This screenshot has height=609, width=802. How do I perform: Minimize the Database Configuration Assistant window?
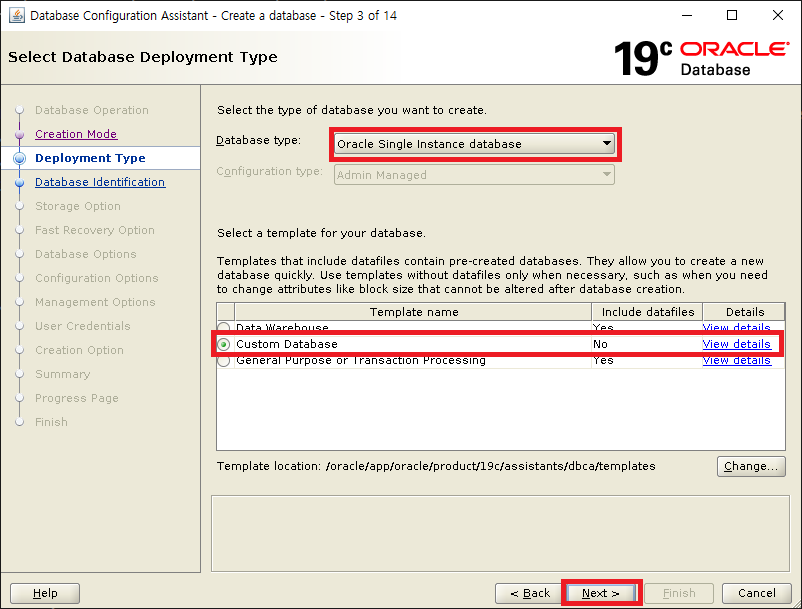pos(687,15)
